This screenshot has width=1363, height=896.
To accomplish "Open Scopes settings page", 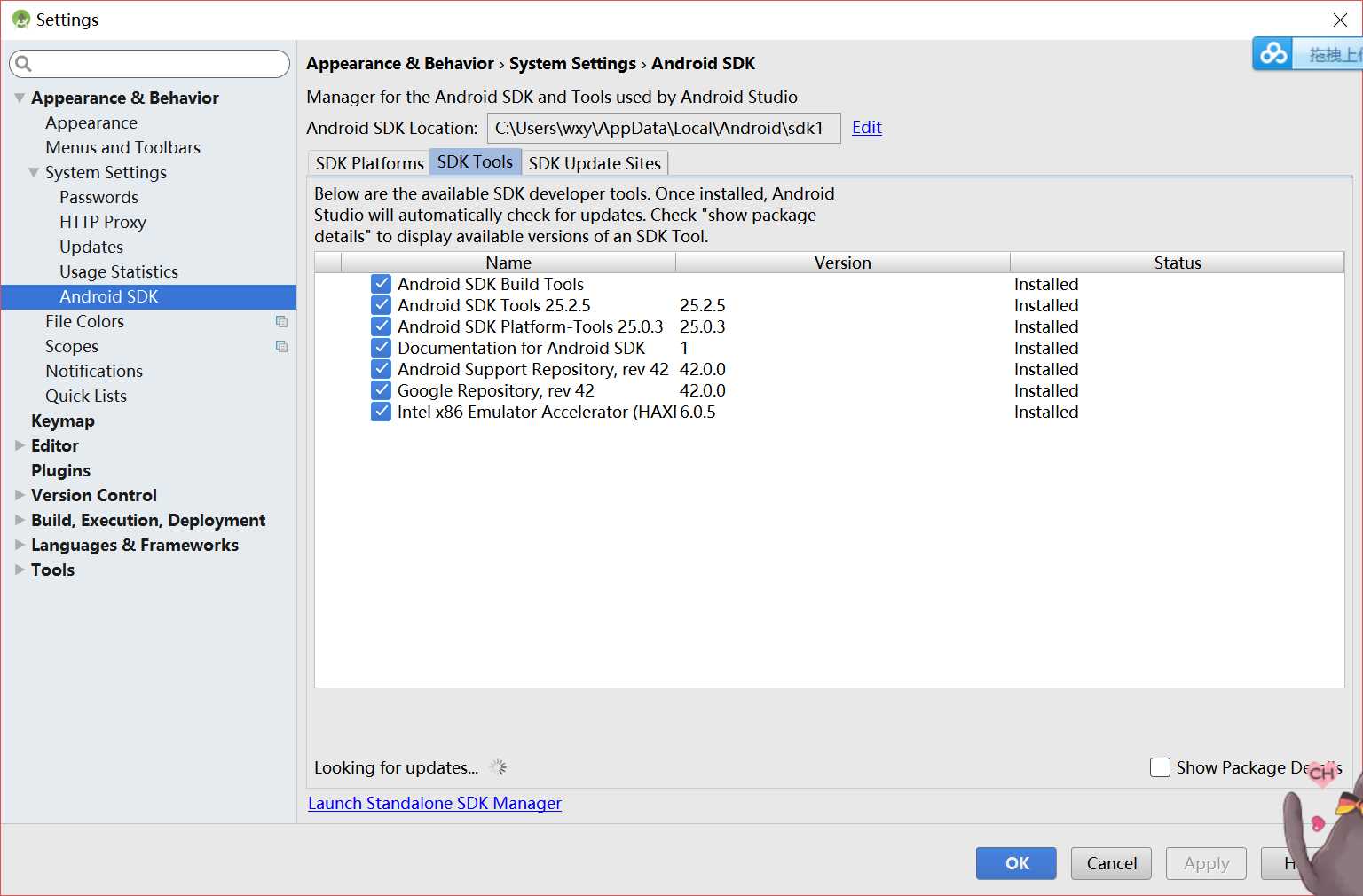I will point(72,346).
